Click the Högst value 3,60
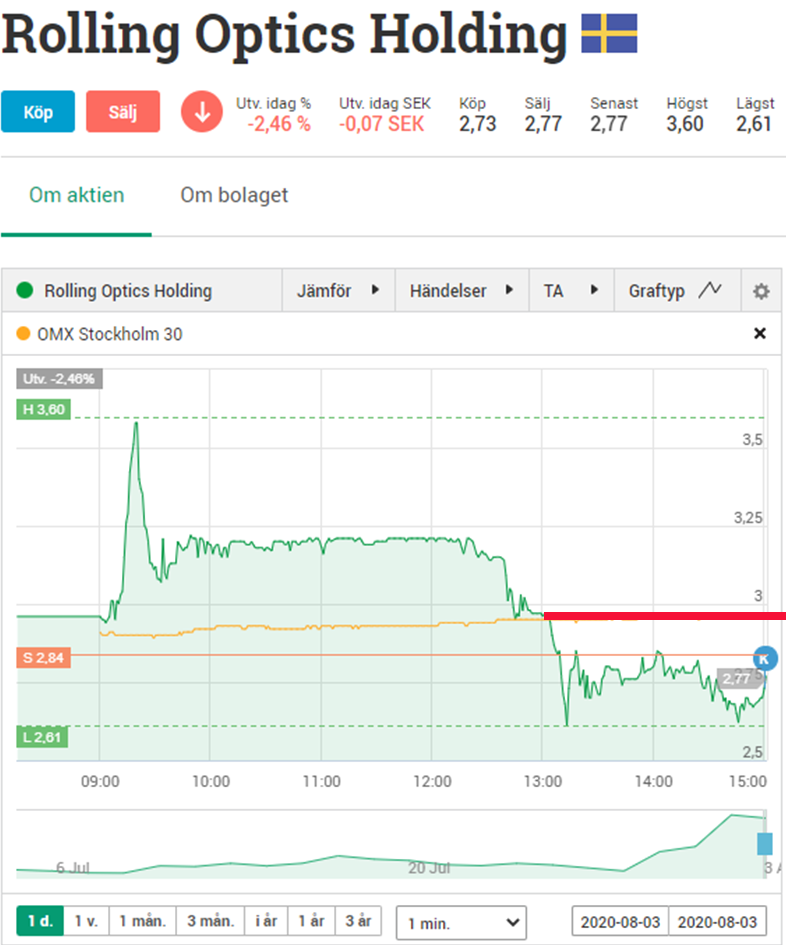Screen dimensions: 786x945 685,124
